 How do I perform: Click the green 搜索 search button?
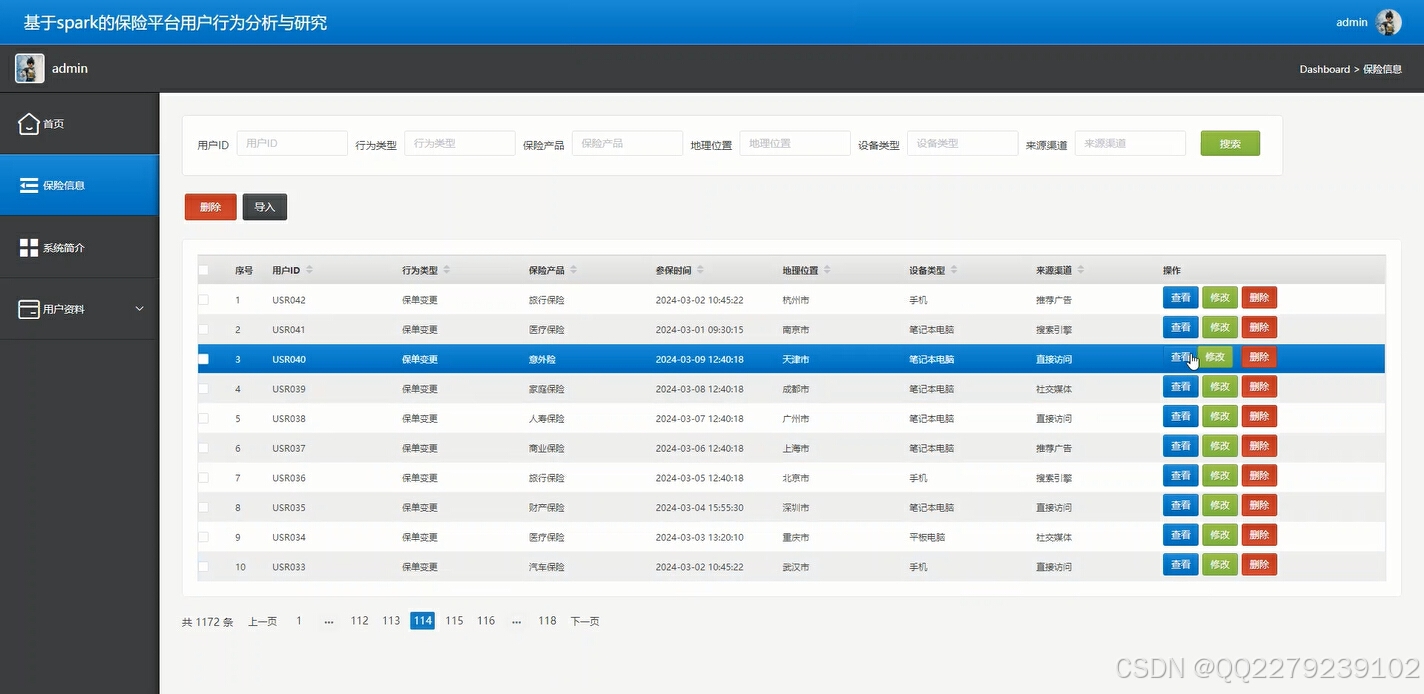[x=1229, y=143]
